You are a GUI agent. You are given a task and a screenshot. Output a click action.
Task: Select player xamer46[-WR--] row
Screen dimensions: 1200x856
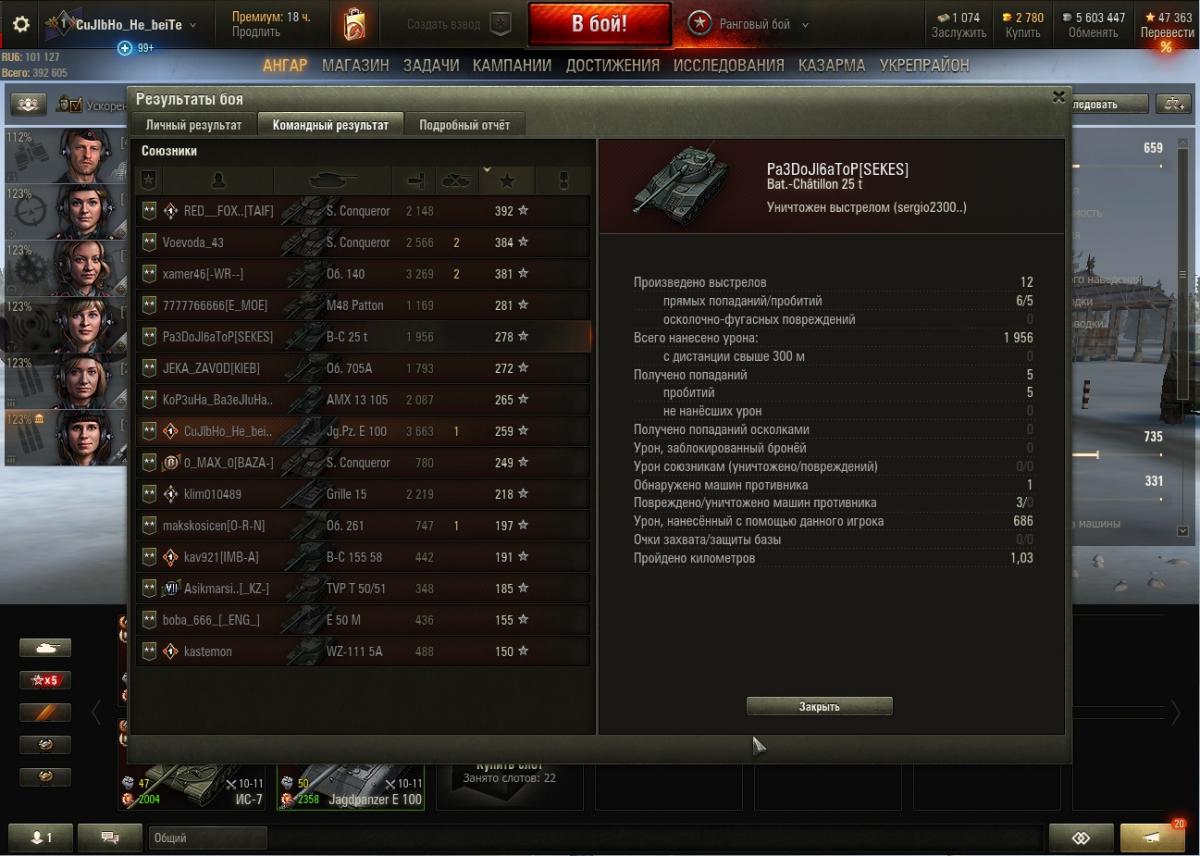pos(363,274)
